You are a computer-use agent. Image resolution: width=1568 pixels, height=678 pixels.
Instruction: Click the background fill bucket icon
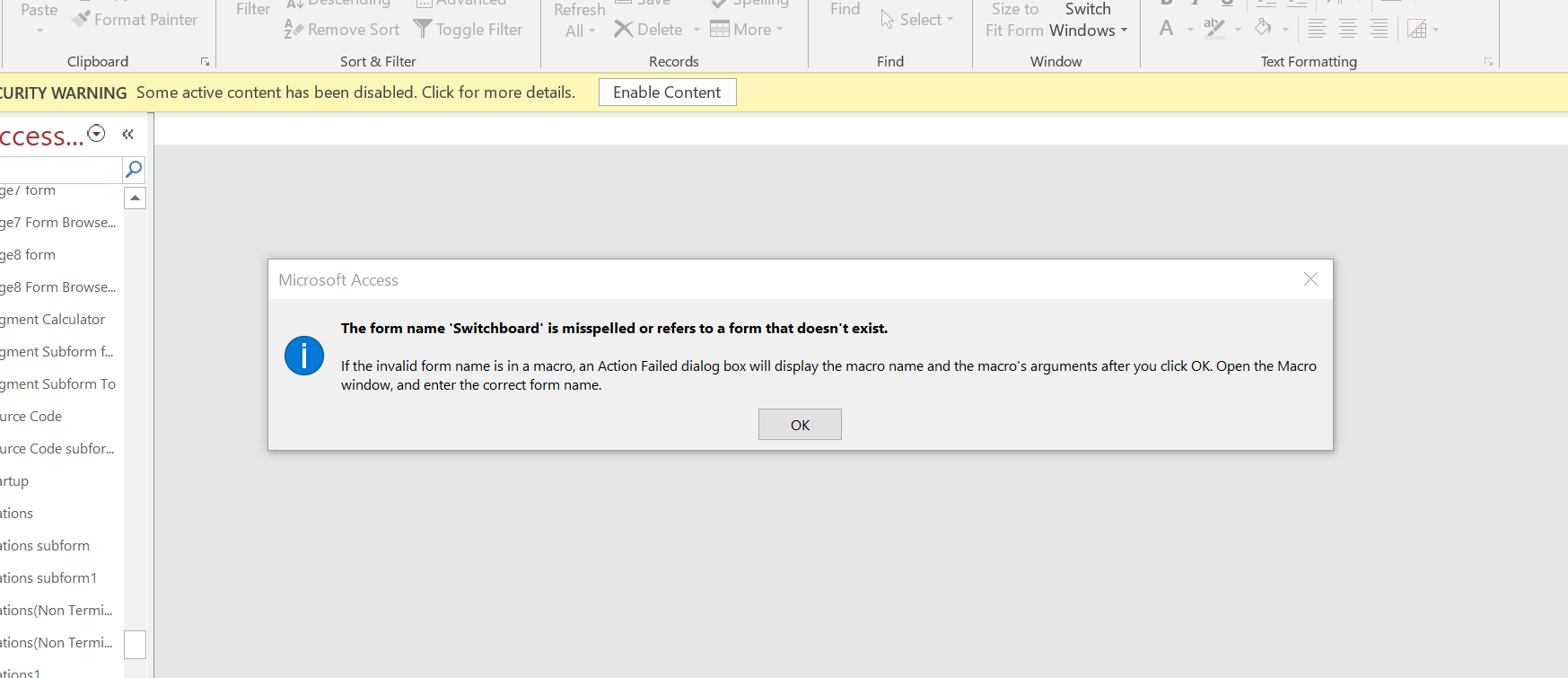[x=1264, y=29]
